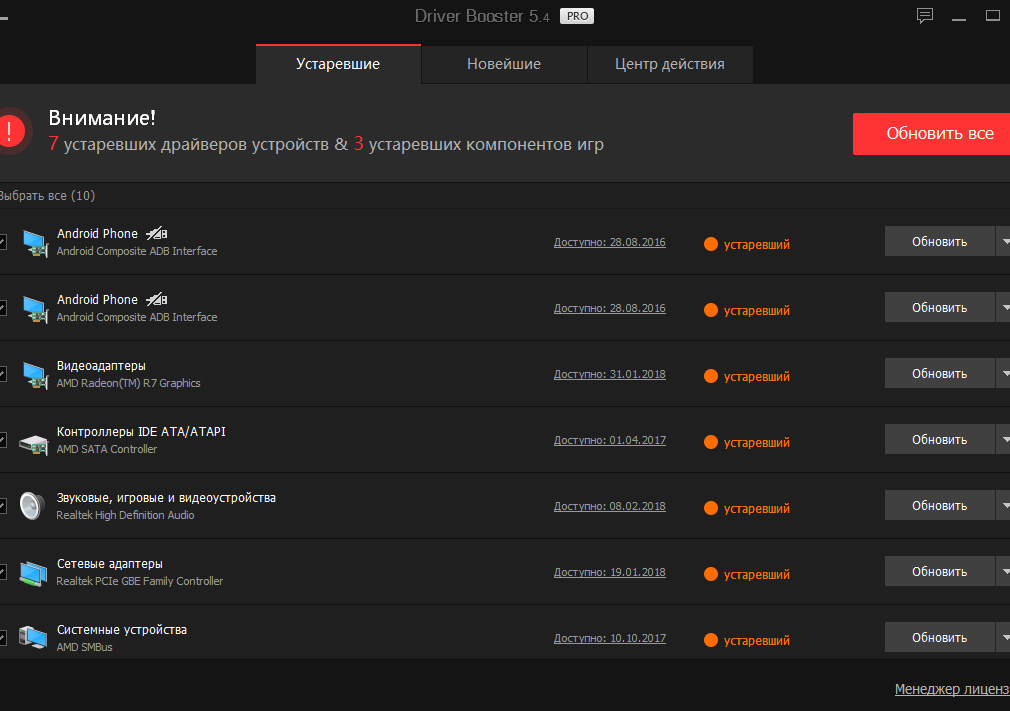Image resolution: width=1010 pixels, height=711 pixels.
Task: Click the red Обновить все button
Action: point(931,134)
